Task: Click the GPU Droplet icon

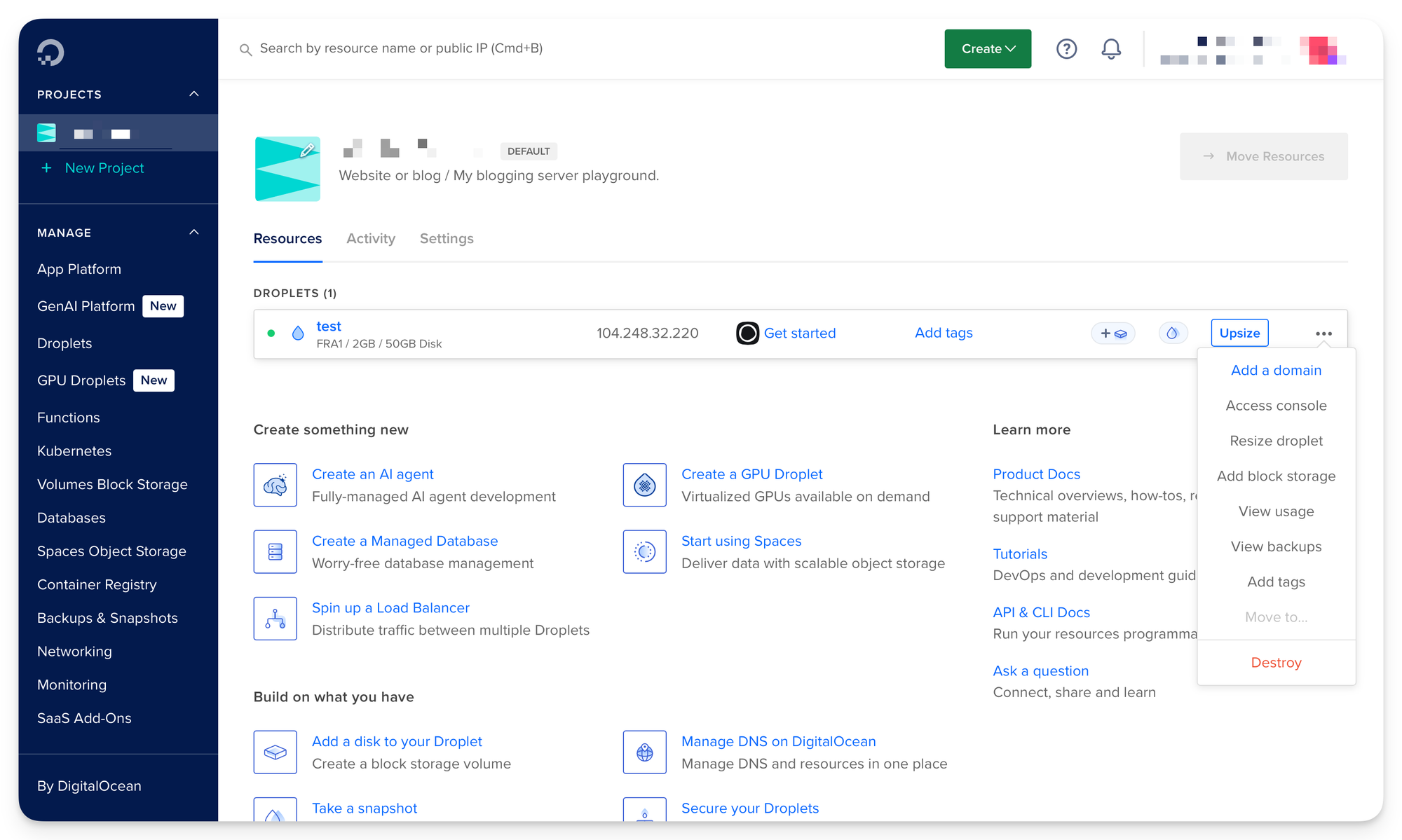Action: 644,485
